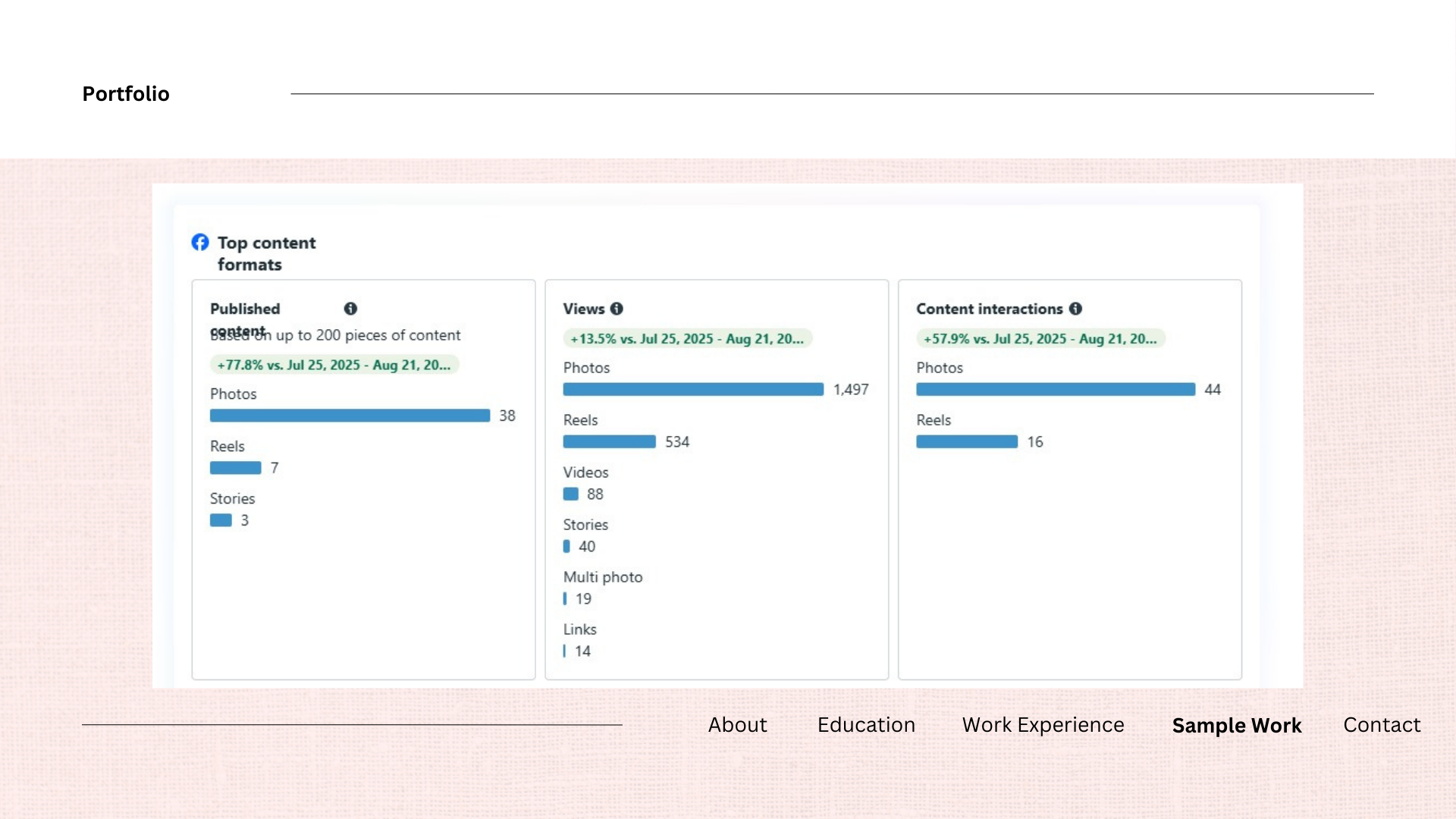Click the Facebook logo icon
The image size is (1456, 819).
(x=200, y=242)
